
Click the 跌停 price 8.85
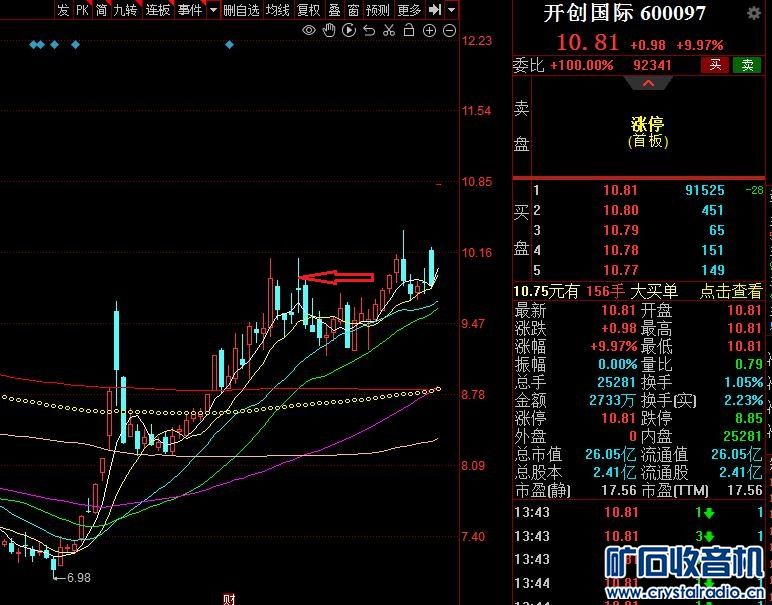[748, 418]
